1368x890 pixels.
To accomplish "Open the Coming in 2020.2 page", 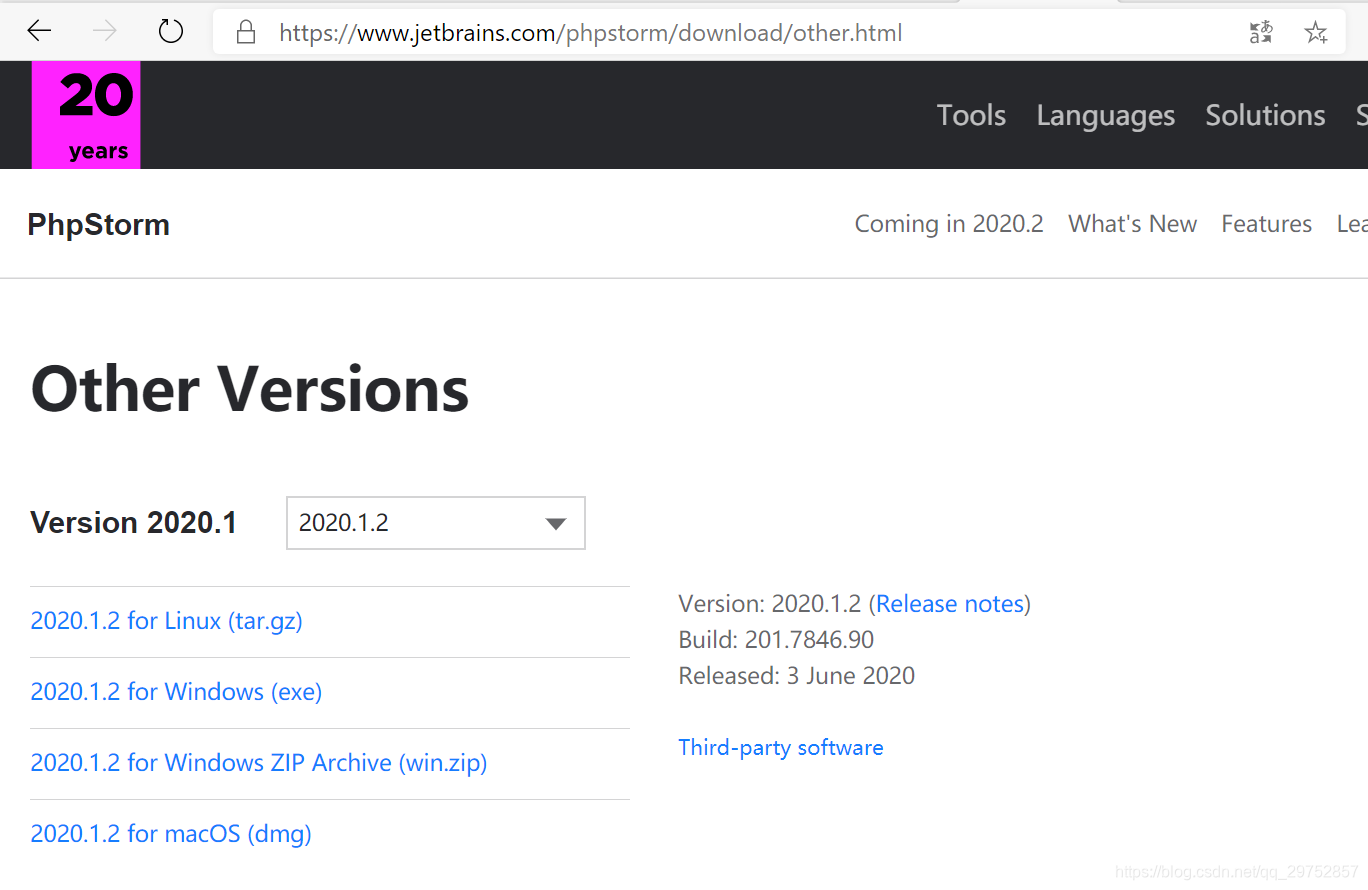I will point(949,224).
